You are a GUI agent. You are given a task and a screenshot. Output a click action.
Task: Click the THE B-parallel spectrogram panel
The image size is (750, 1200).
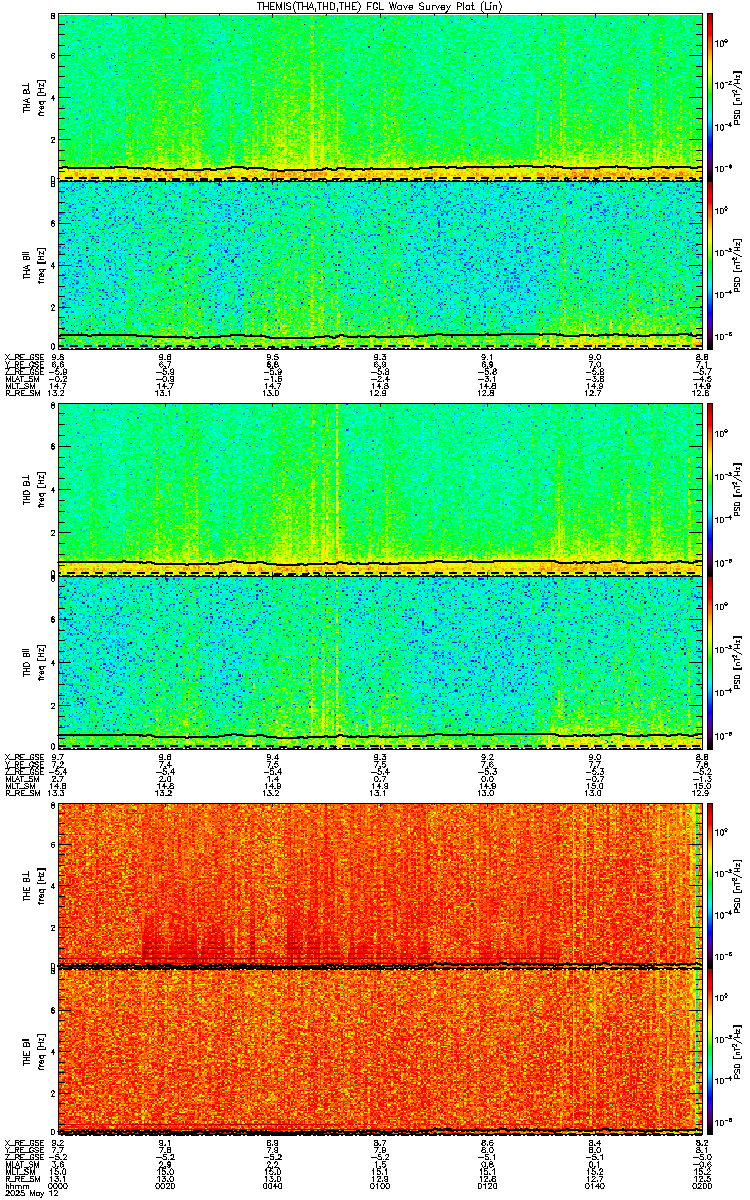coord(381,1052)
